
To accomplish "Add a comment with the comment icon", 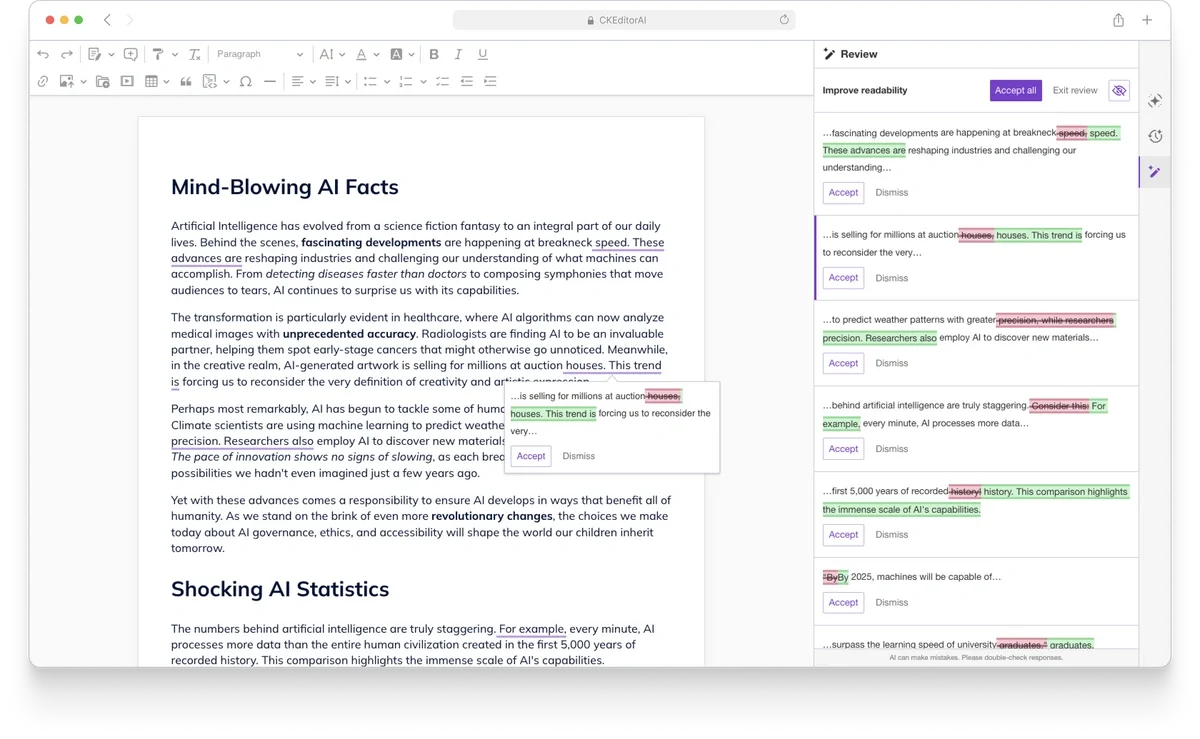I will point(131,54).
